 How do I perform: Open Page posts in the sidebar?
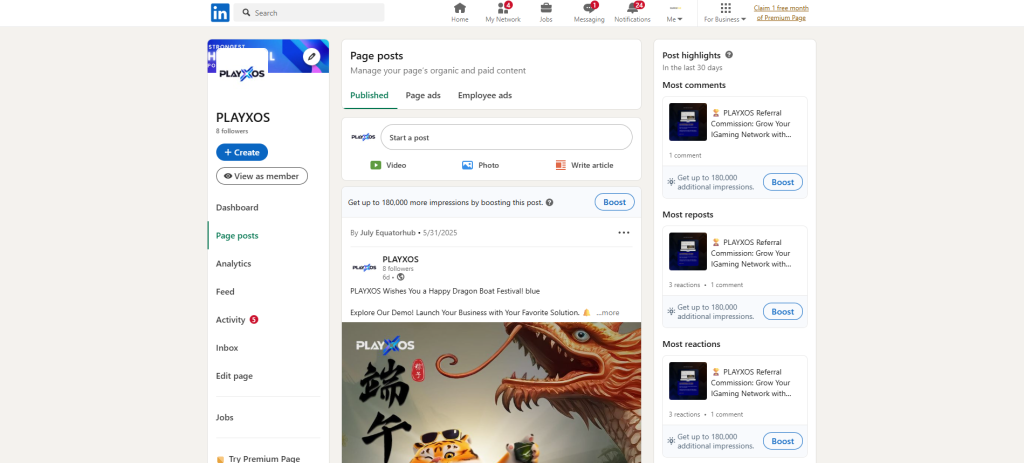click(237, 236)
